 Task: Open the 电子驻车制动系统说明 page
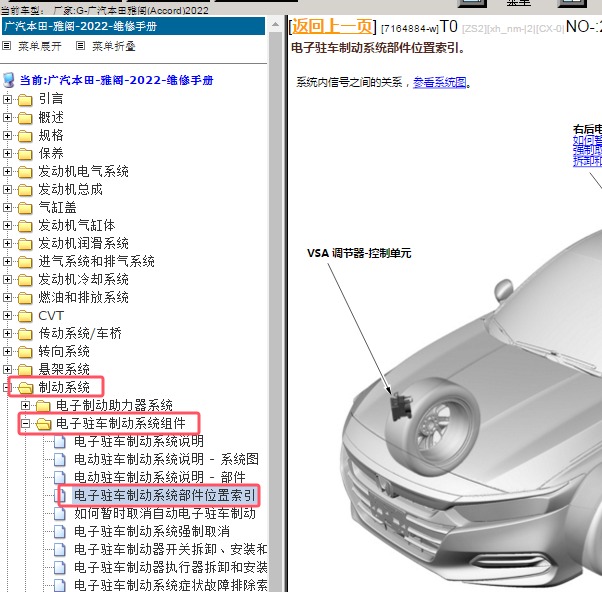click(x=139, y=442)
